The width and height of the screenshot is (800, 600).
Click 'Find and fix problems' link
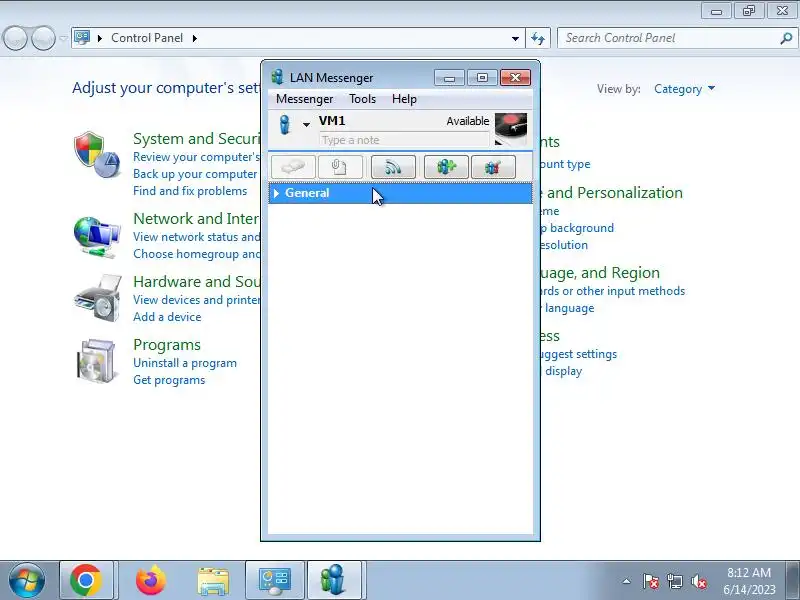click(x=190, y=191)
